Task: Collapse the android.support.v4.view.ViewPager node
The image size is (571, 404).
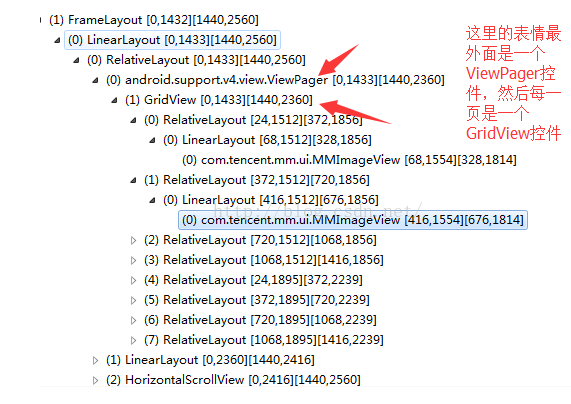Action: pos(95,80)
